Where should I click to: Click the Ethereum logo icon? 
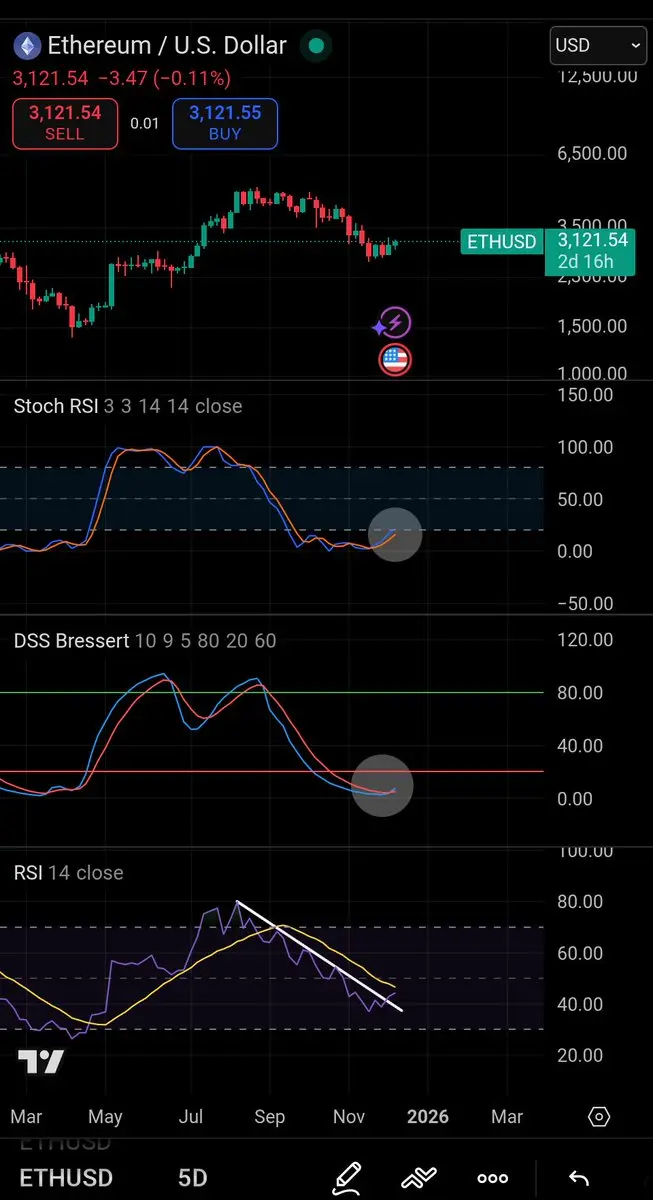point(26,45)
